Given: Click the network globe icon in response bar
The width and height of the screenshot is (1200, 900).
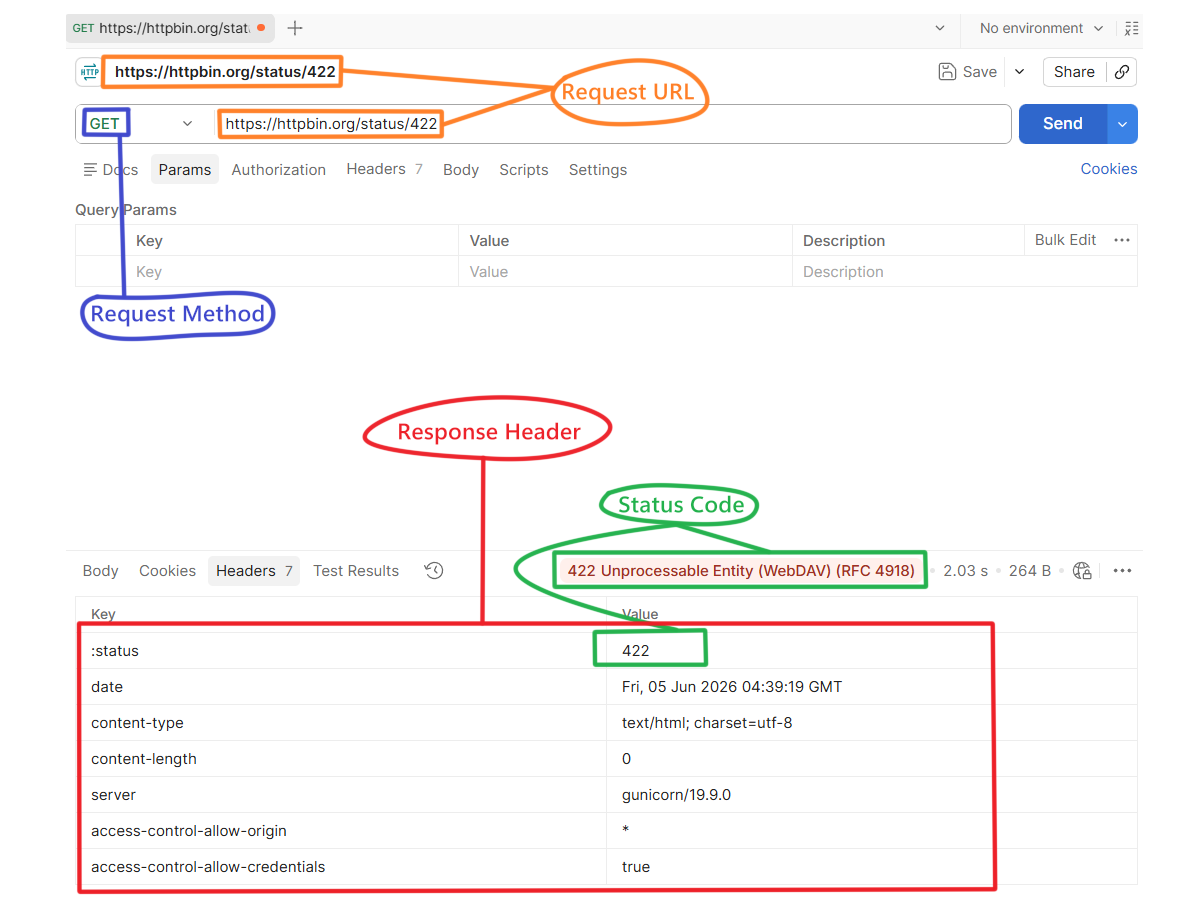Looking at the screenshot, I should coord(1082,571).
